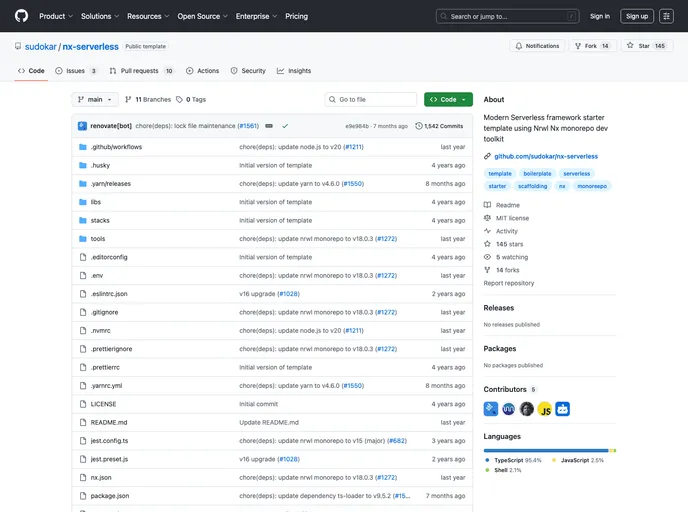
Task: Select the boilerplate topic tag
Action: (537, 174)
